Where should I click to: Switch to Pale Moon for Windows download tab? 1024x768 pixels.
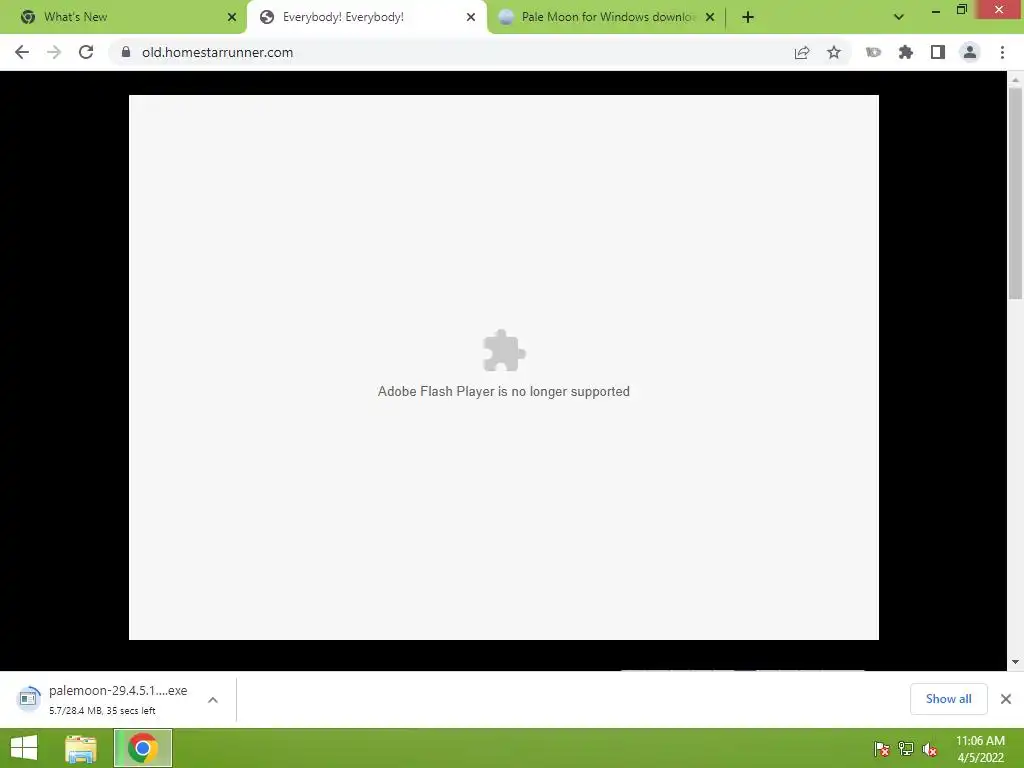click(x=606, y=17)
